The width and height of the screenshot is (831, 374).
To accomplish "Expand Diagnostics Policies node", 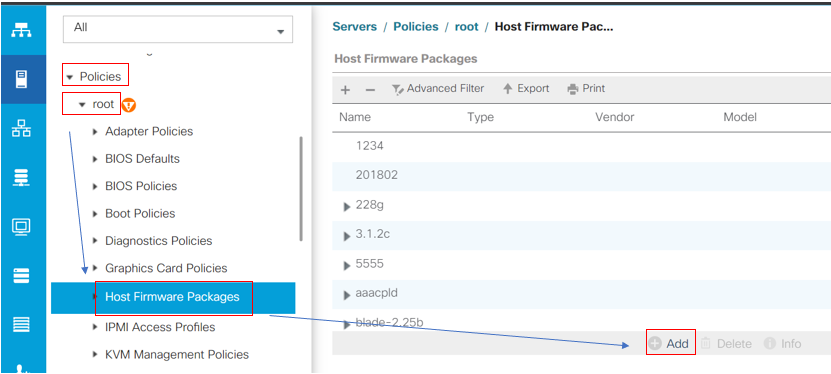I will [95, 241].
